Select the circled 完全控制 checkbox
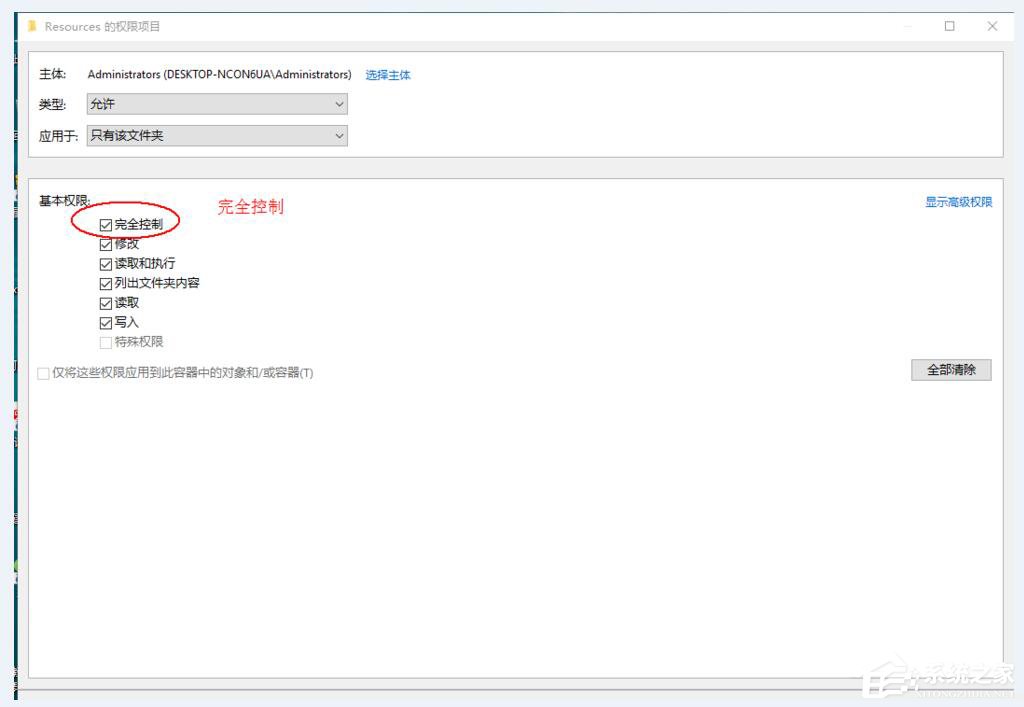The height and width of the screenshot is (707, 1024). [x=106, y=224]
